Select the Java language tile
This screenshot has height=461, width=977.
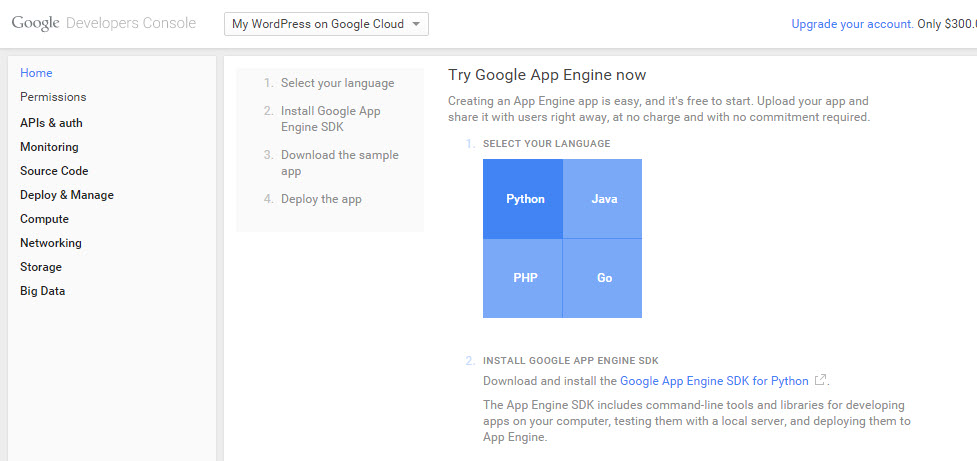click(x=603, y=199)
